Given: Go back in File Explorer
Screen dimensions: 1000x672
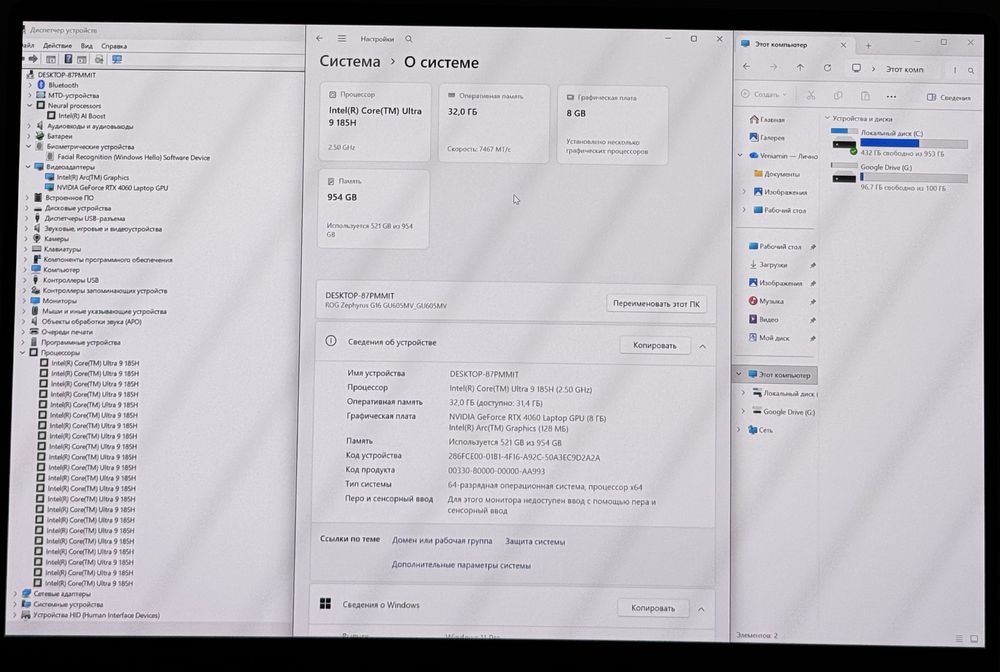Looking at the screenshot, I should click(746, 67).
